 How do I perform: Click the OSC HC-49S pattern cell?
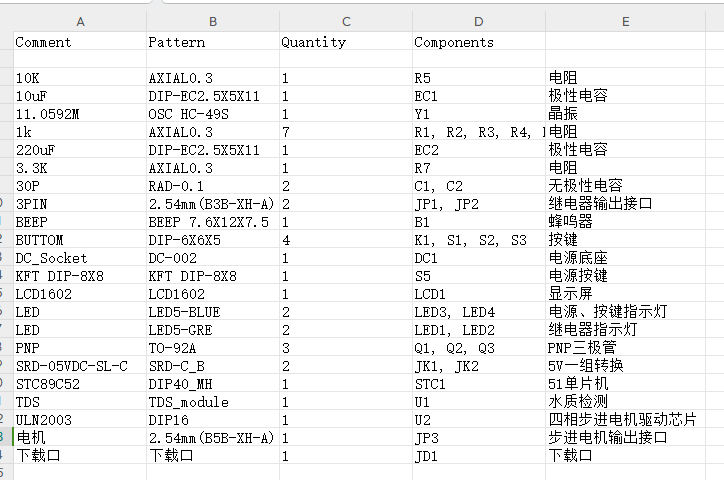click(x=189, y=114)
